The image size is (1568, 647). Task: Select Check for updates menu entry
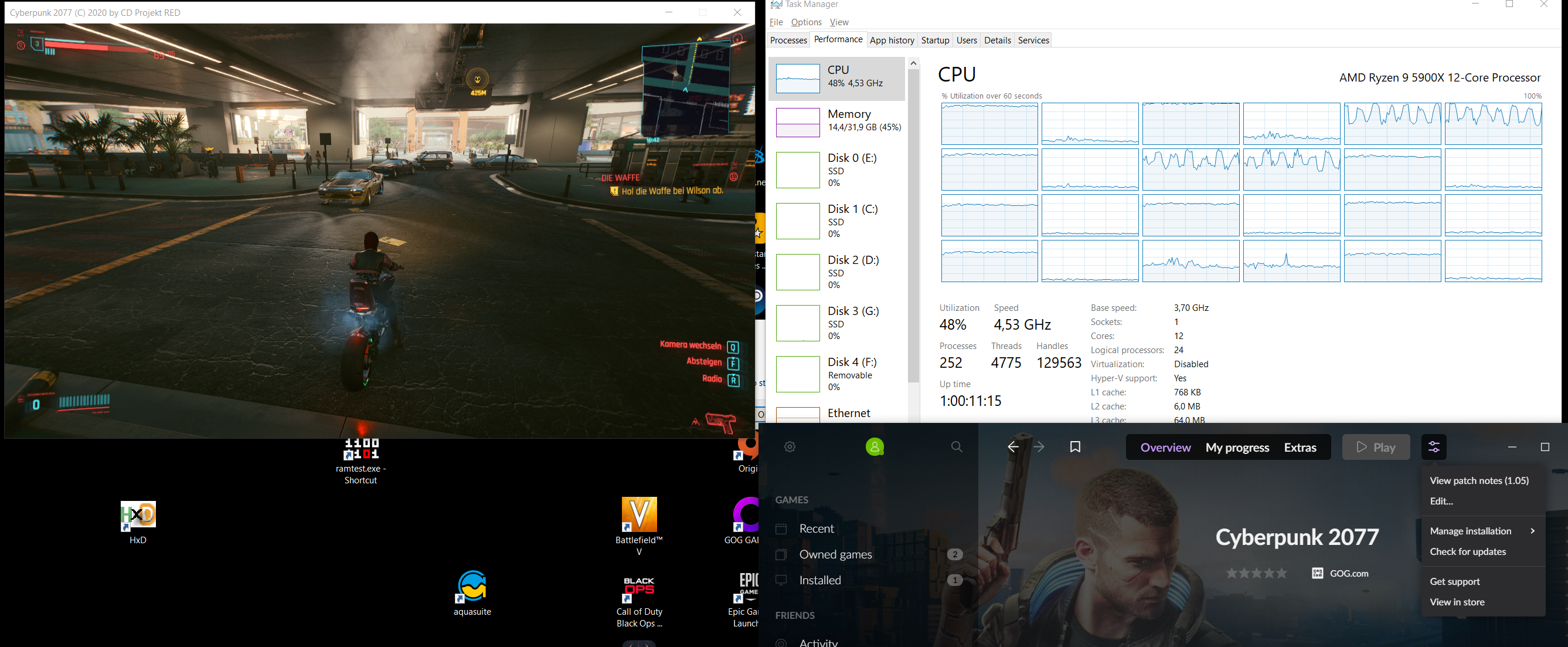[x=1468, y=552]
